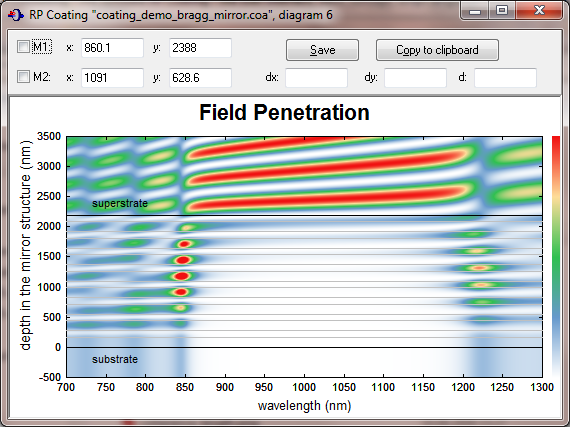Click the d distance field
The width and height of the screenshot is (570, 427).
[x=505, y=77]
